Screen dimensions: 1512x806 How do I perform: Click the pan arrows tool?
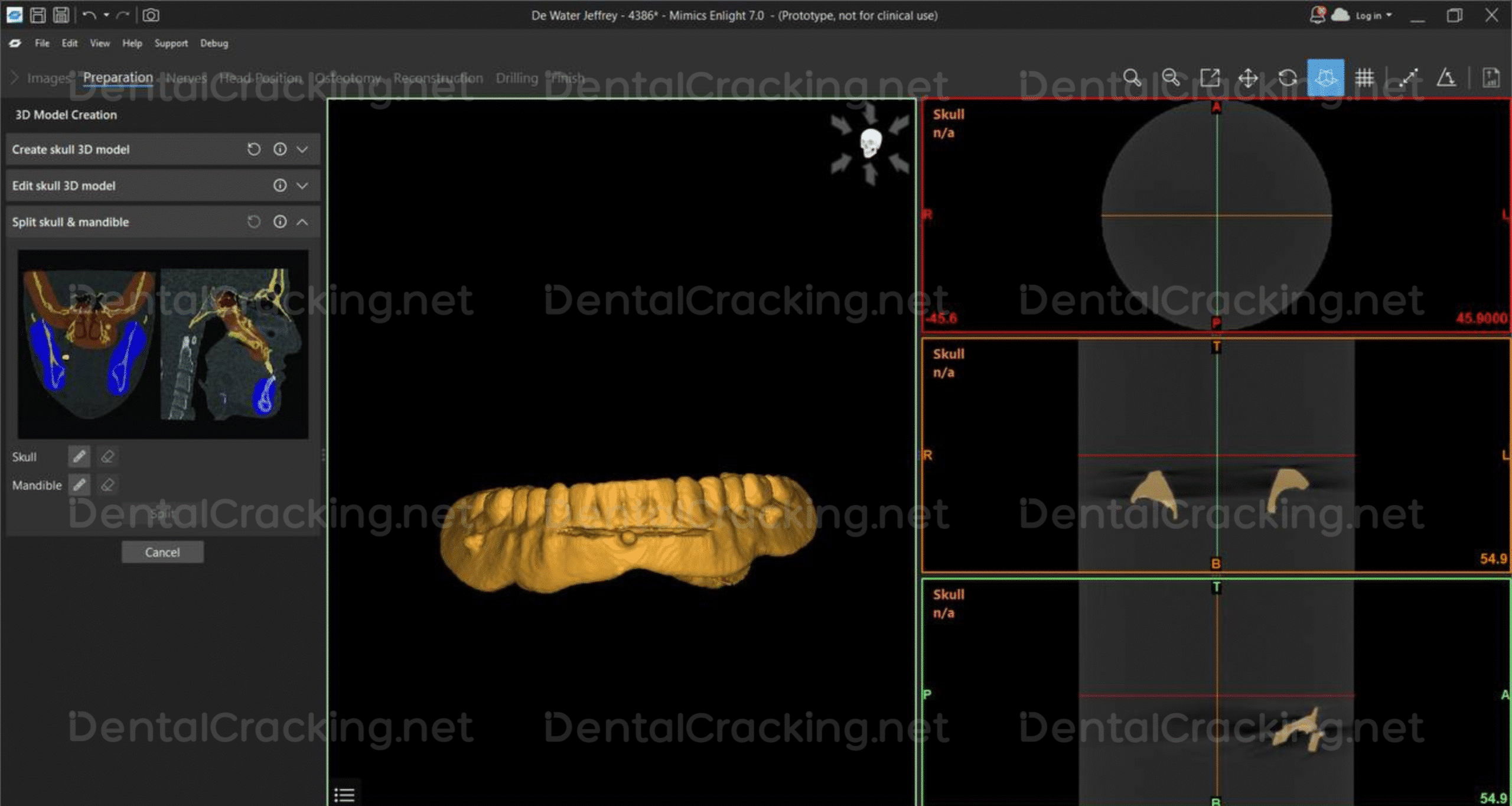click(x=1248, y=78)
